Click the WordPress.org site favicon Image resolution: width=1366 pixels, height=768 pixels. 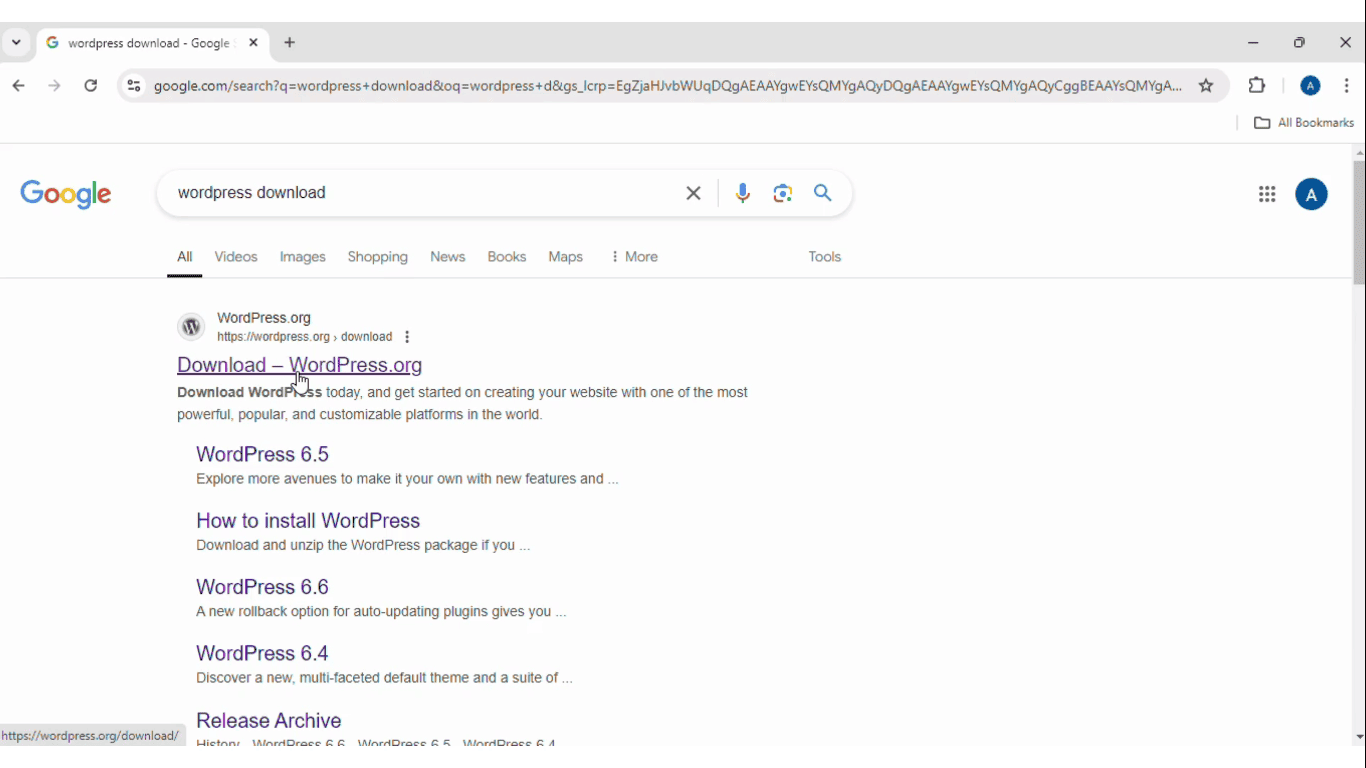click(191, 327)
